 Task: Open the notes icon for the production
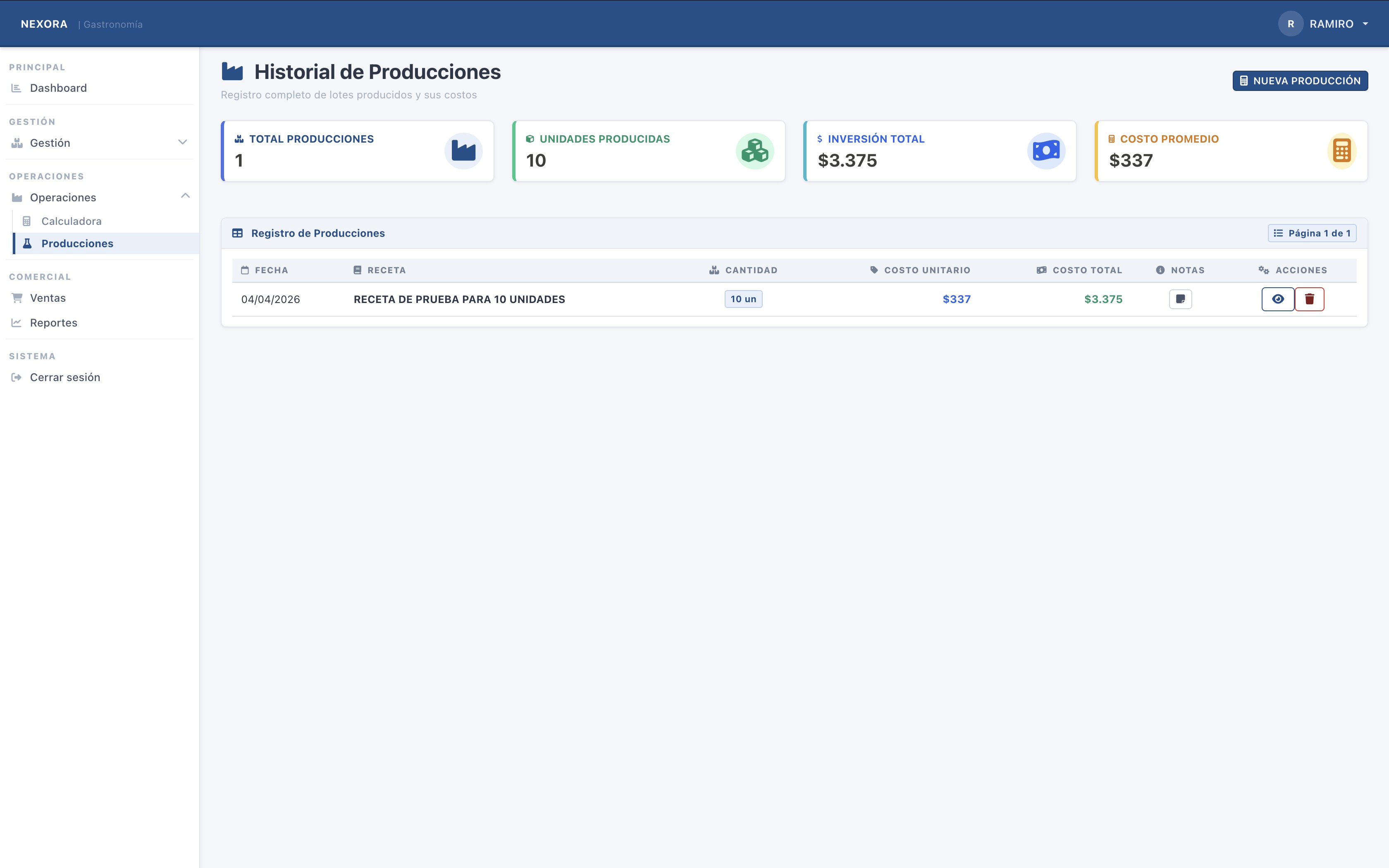1180,299
